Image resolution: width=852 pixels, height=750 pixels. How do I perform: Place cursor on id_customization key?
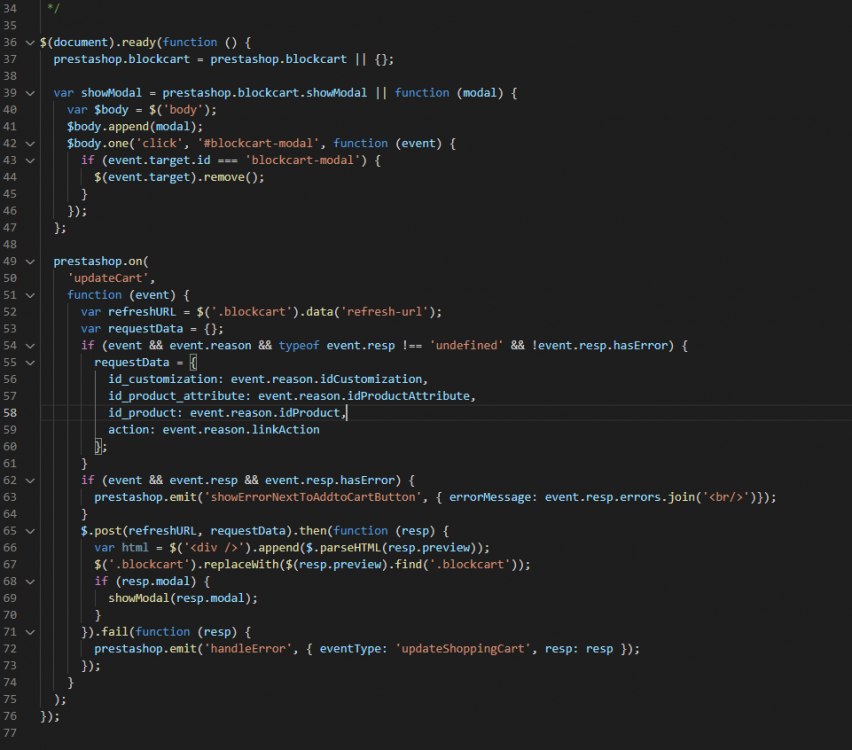coord(165,379)
